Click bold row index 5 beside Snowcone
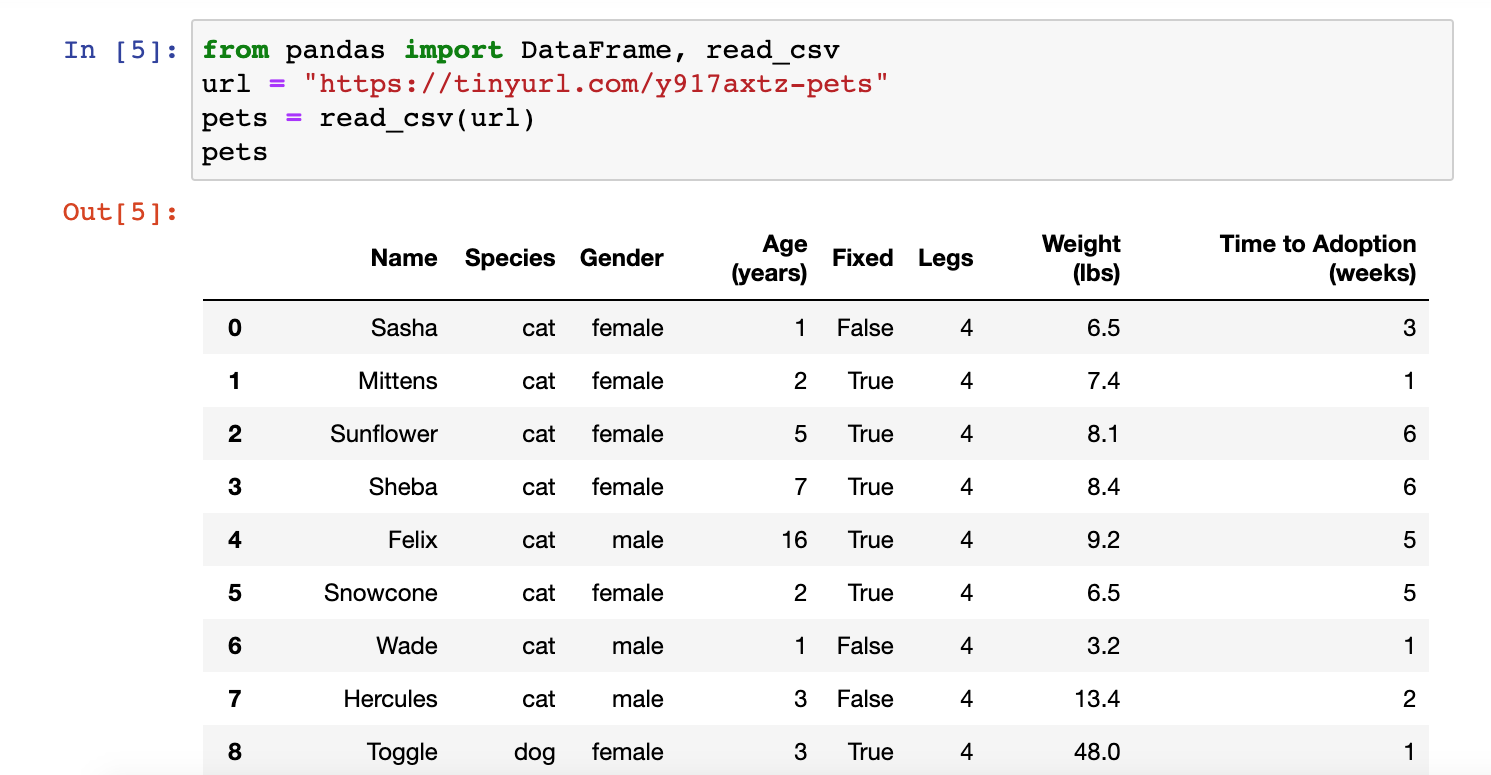Viewport: 1491px width, 775px height. (235, 593)
